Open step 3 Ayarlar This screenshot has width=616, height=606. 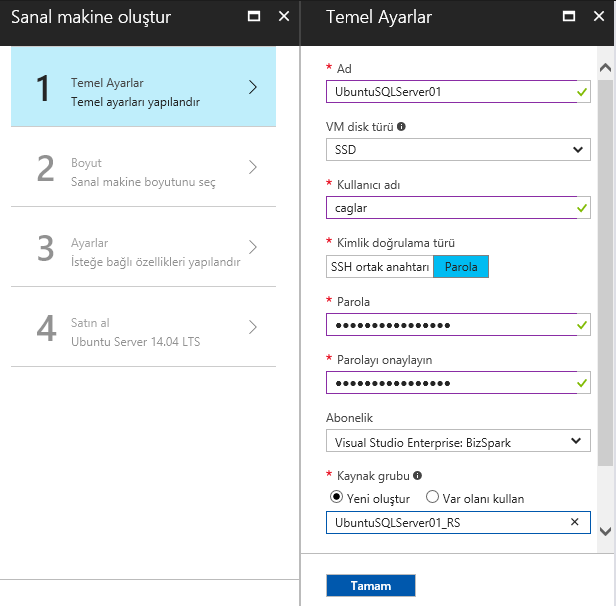(x=143, y=247)
